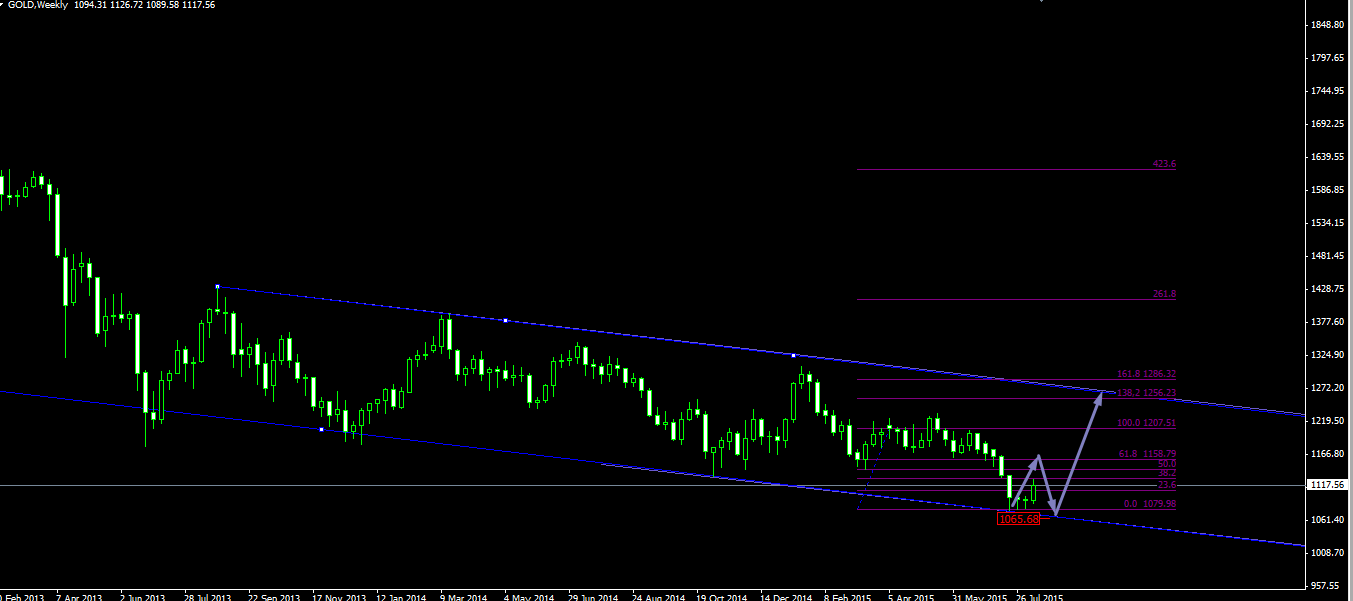Click the 4 May 2014 date label
1353x601 pixels.
pos(529,597)
